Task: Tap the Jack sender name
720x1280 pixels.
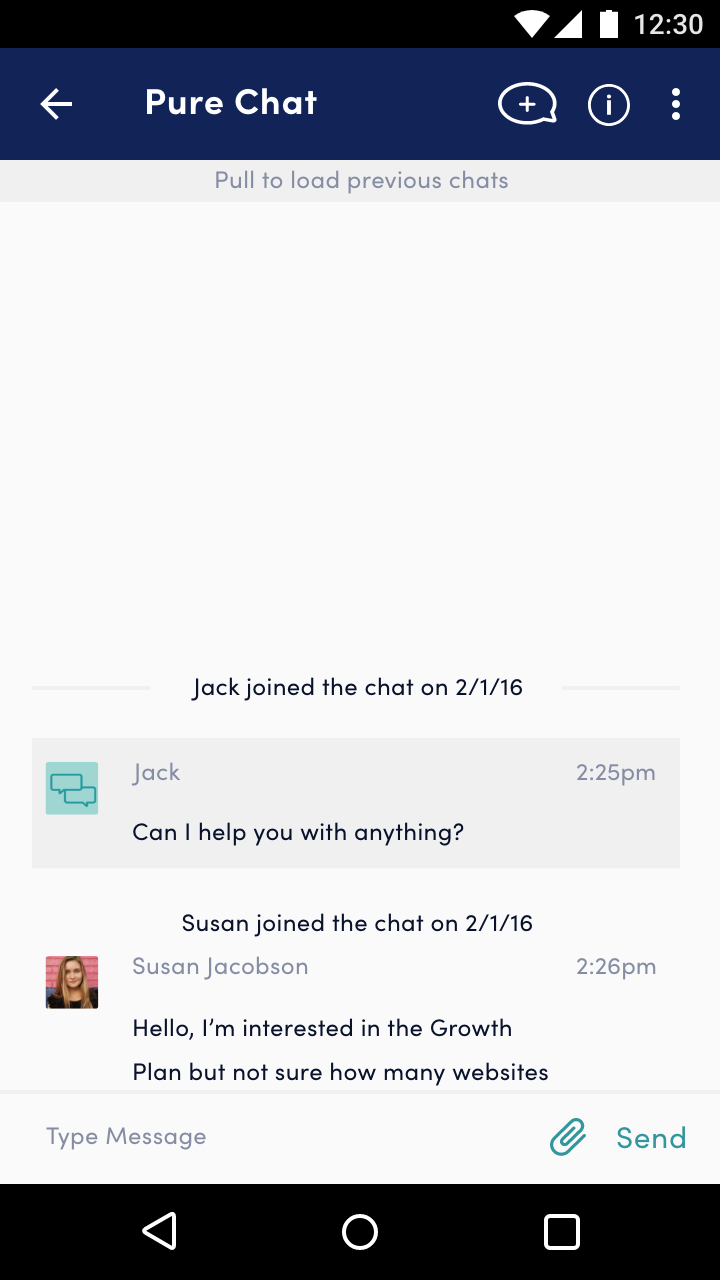Action: pyautogui.click(x=156, y=772)
